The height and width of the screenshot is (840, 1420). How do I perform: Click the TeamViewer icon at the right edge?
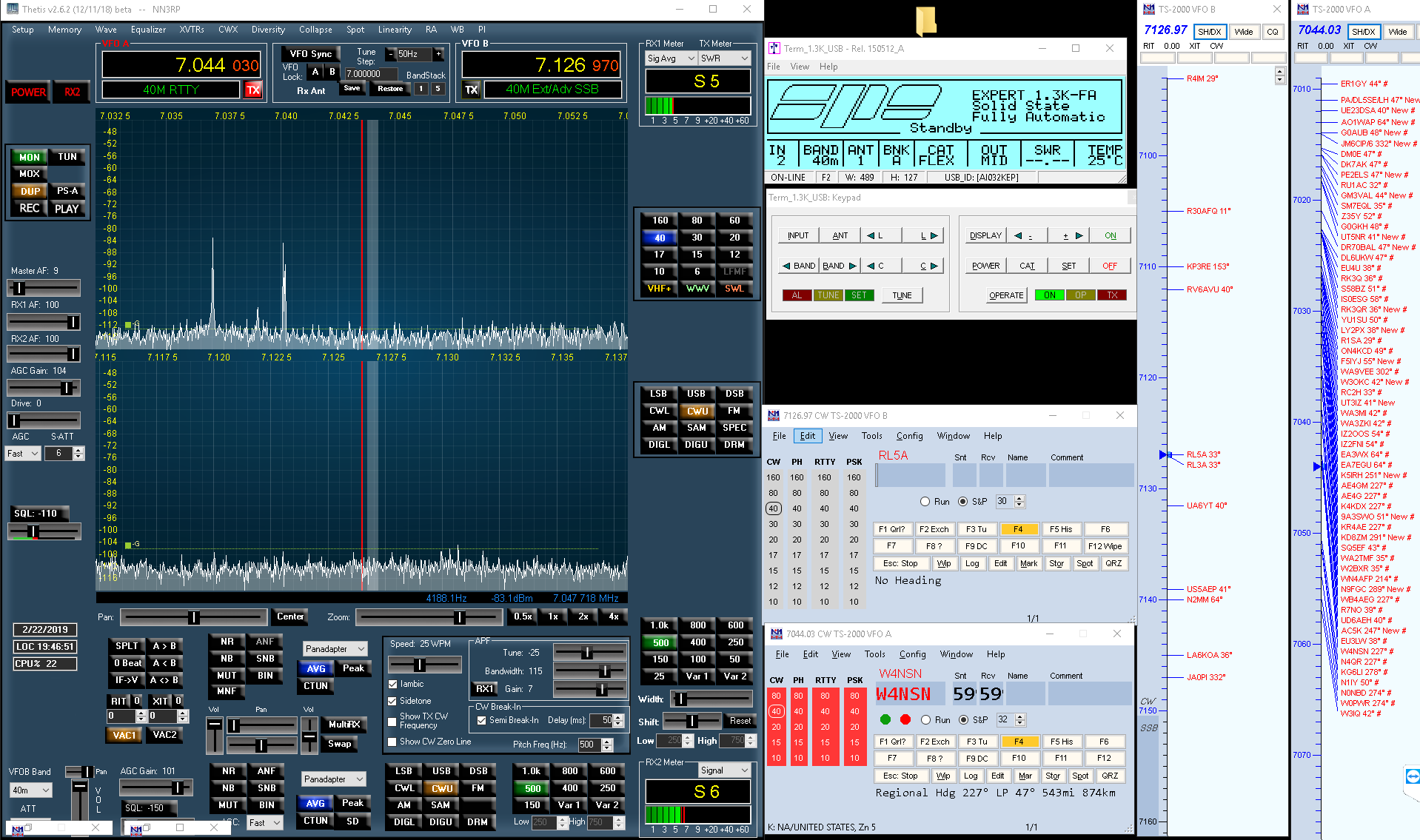pyautogui.click(x=1412, y=776)
